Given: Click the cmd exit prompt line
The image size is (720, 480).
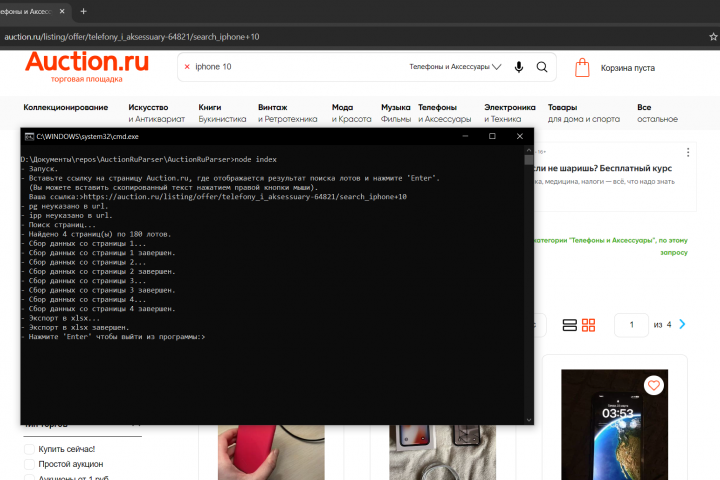Looking at the screenshot, I should tap(117, 337).
